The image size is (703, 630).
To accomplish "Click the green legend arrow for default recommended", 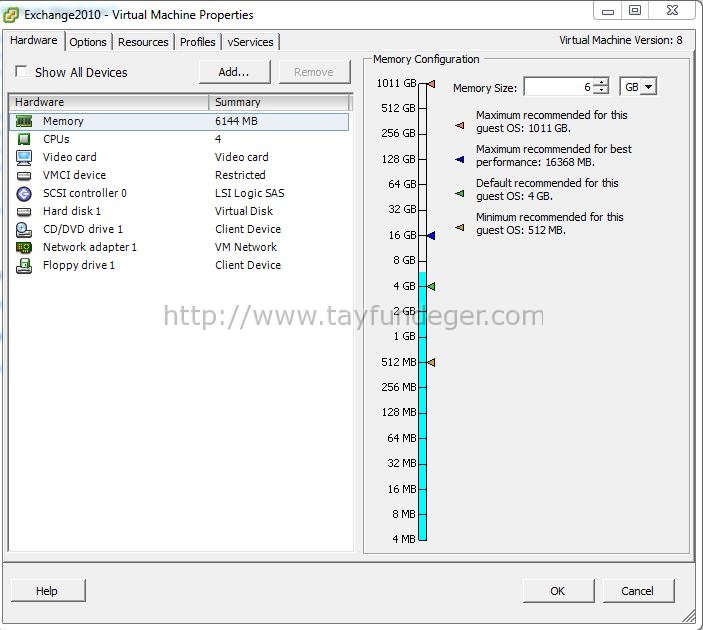I will coord(460,193).
